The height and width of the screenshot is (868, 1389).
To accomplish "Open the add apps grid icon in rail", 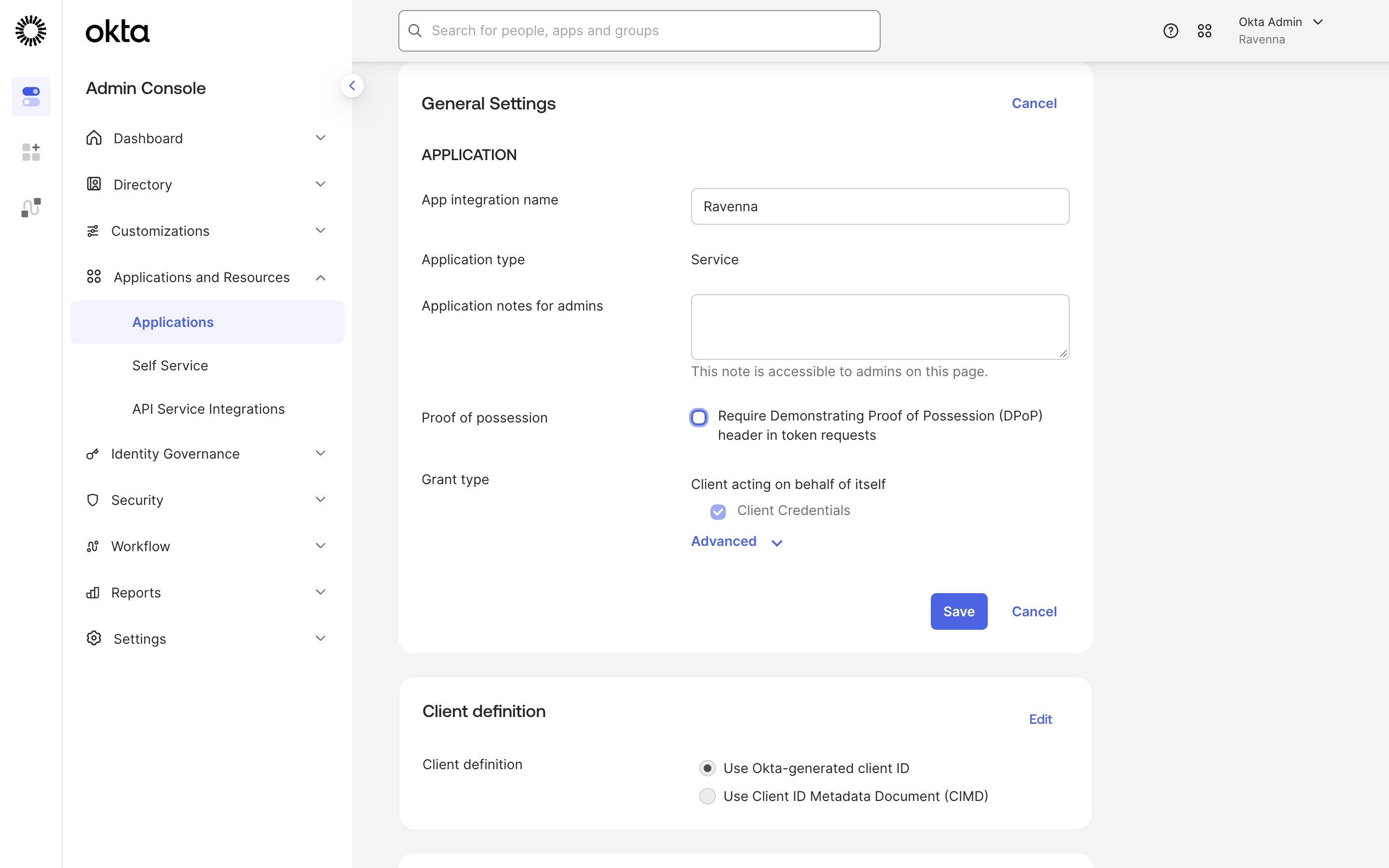I will 31,152.
